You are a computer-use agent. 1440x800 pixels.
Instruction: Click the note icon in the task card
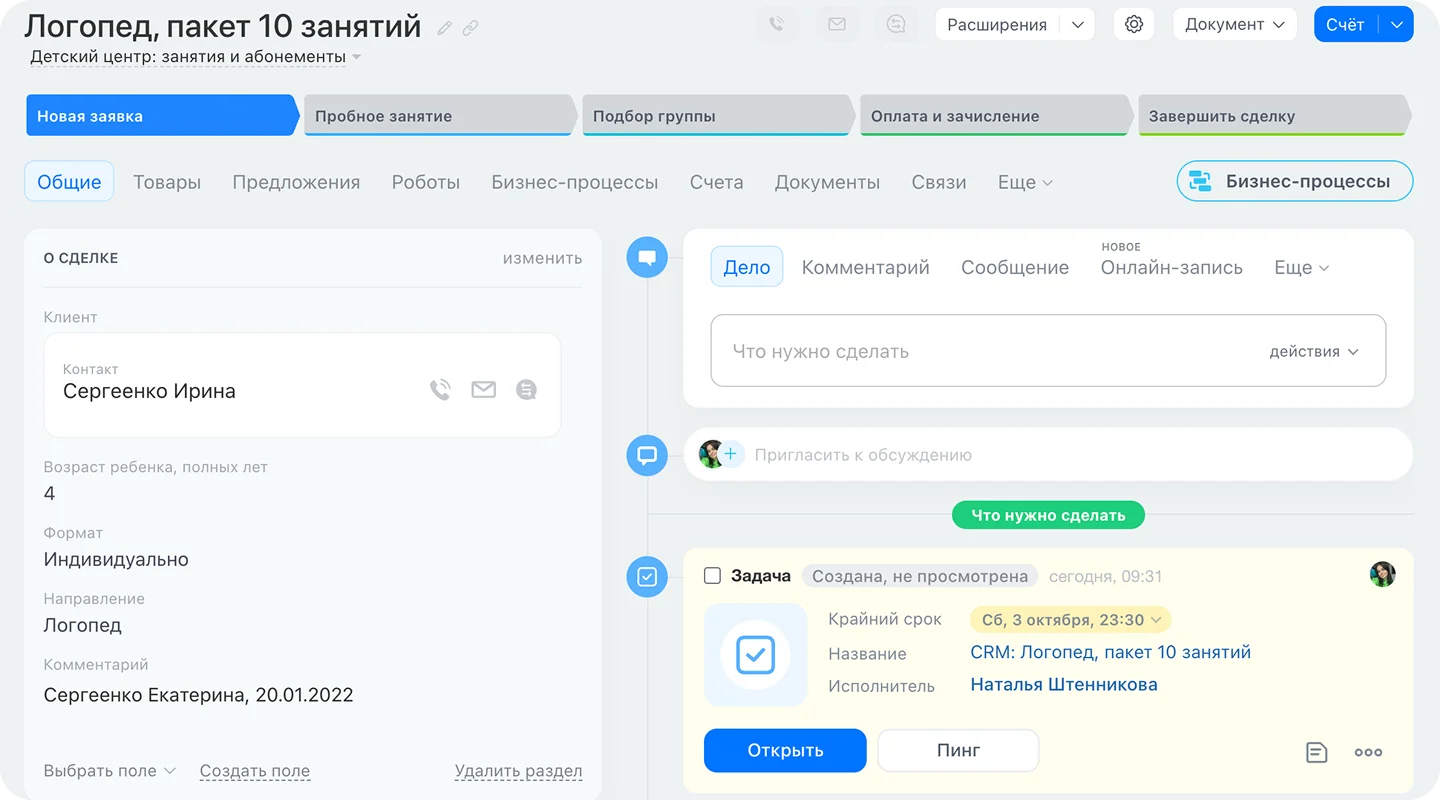tap(1317, 752)
